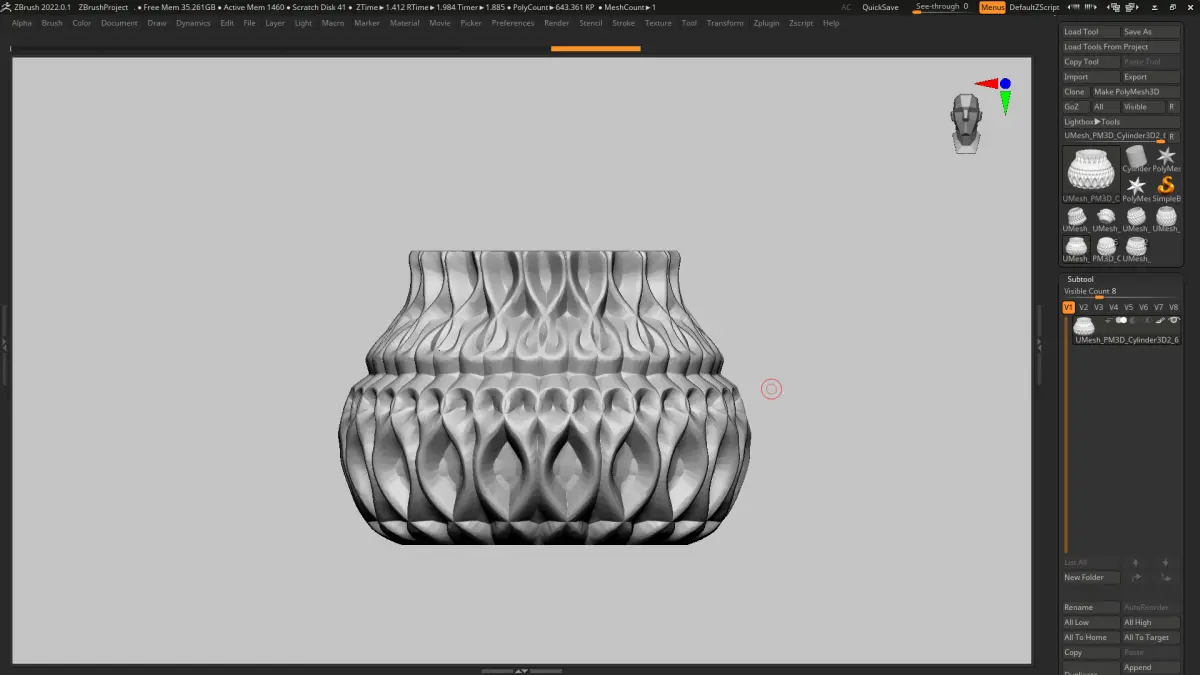
Task: Adjust the UMesh_PM3D_Cylinder3D2 tool selector slider
Action: click(1113, 136)
